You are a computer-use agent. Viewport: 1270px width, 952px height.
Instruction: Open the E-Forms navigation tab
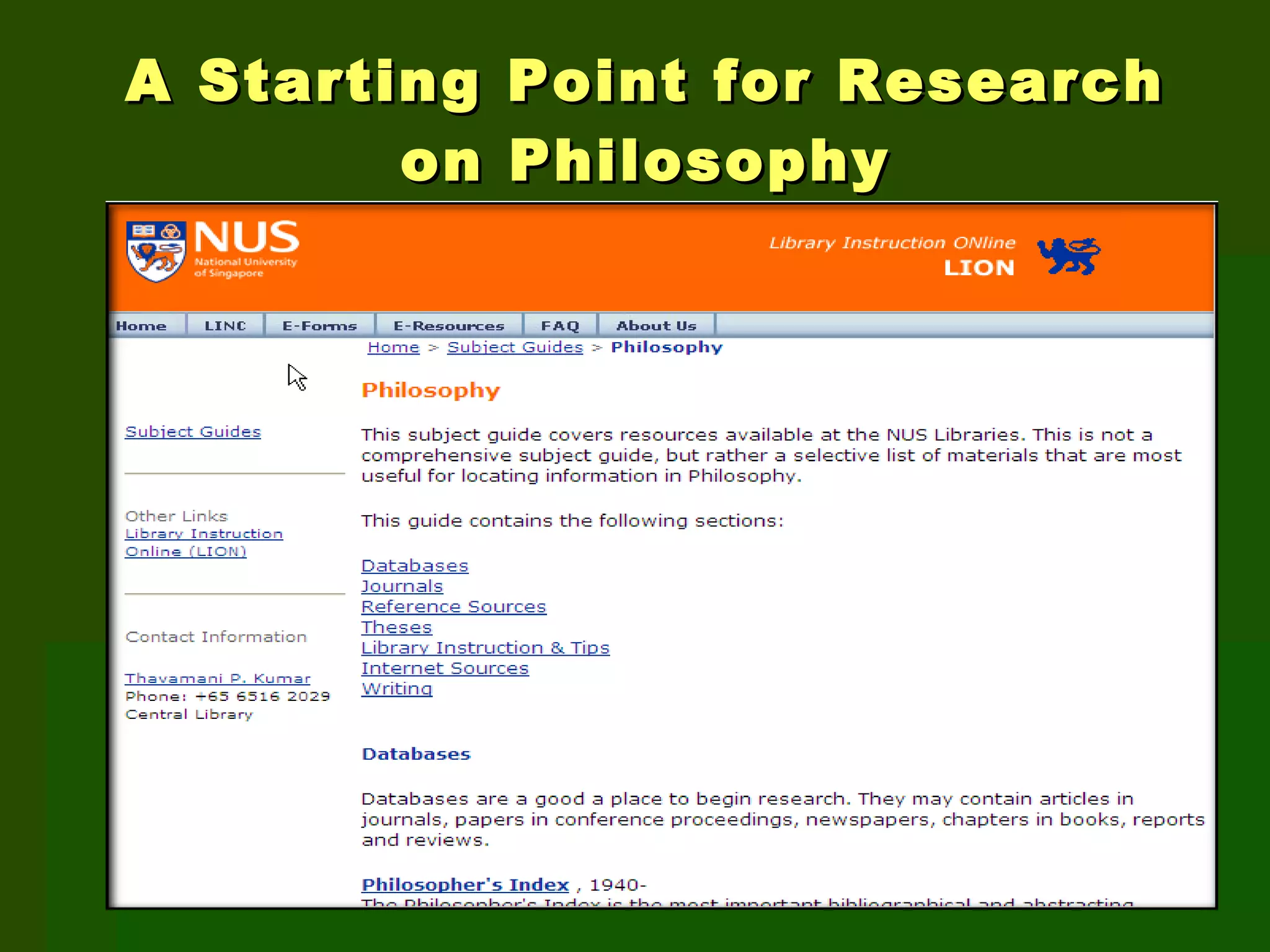320,326
